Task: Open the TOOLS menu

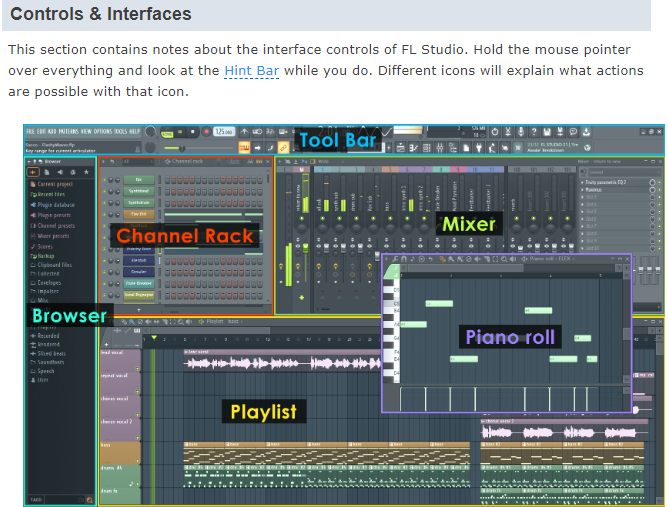Action: [121, 132]
